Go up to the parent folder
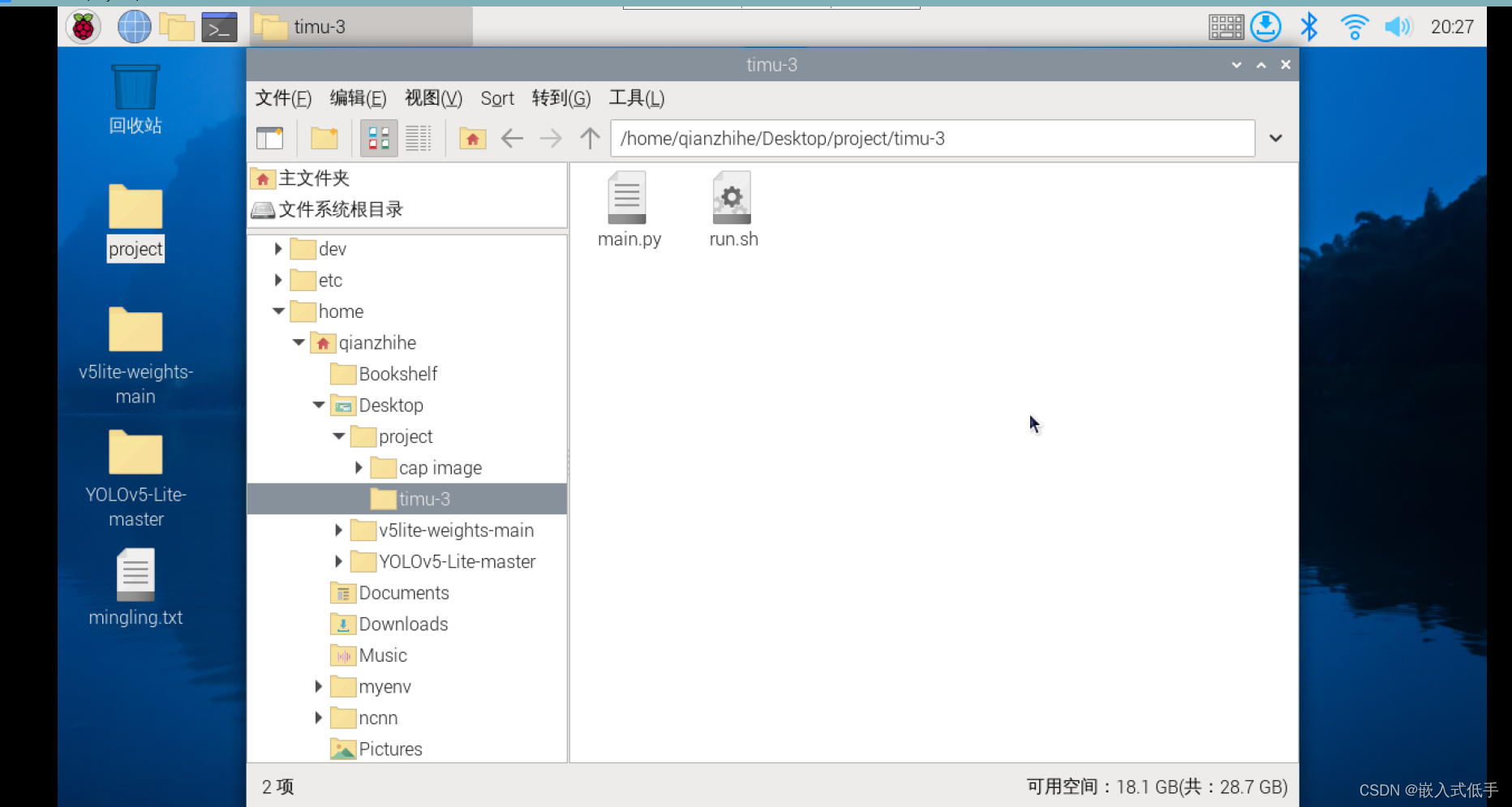The image size is (1512, 807). tap(590, 138)
